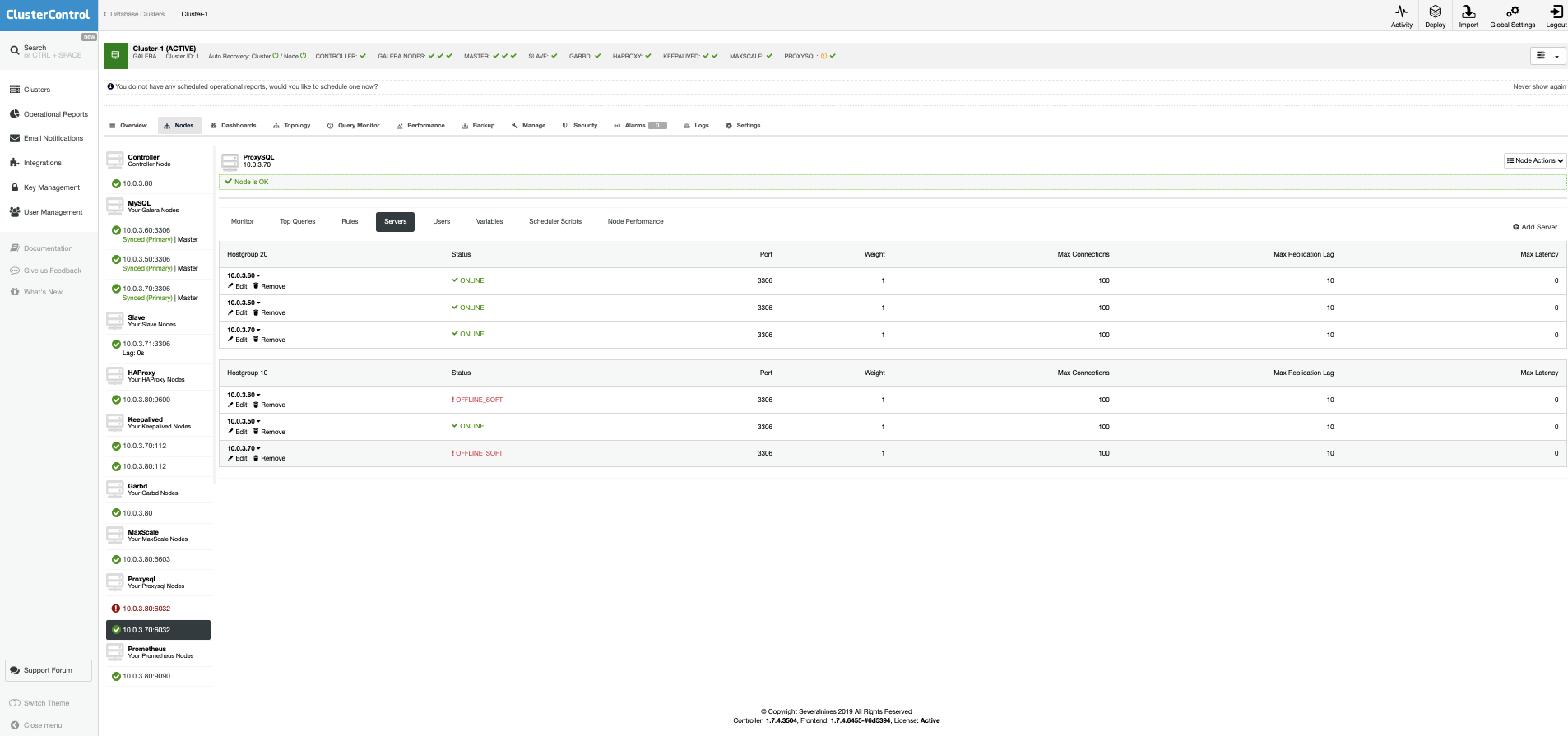Viewport: 1568px width, 736px height.
Task: Select node 10.0.3.70:6032
Action: coord(158,630)
